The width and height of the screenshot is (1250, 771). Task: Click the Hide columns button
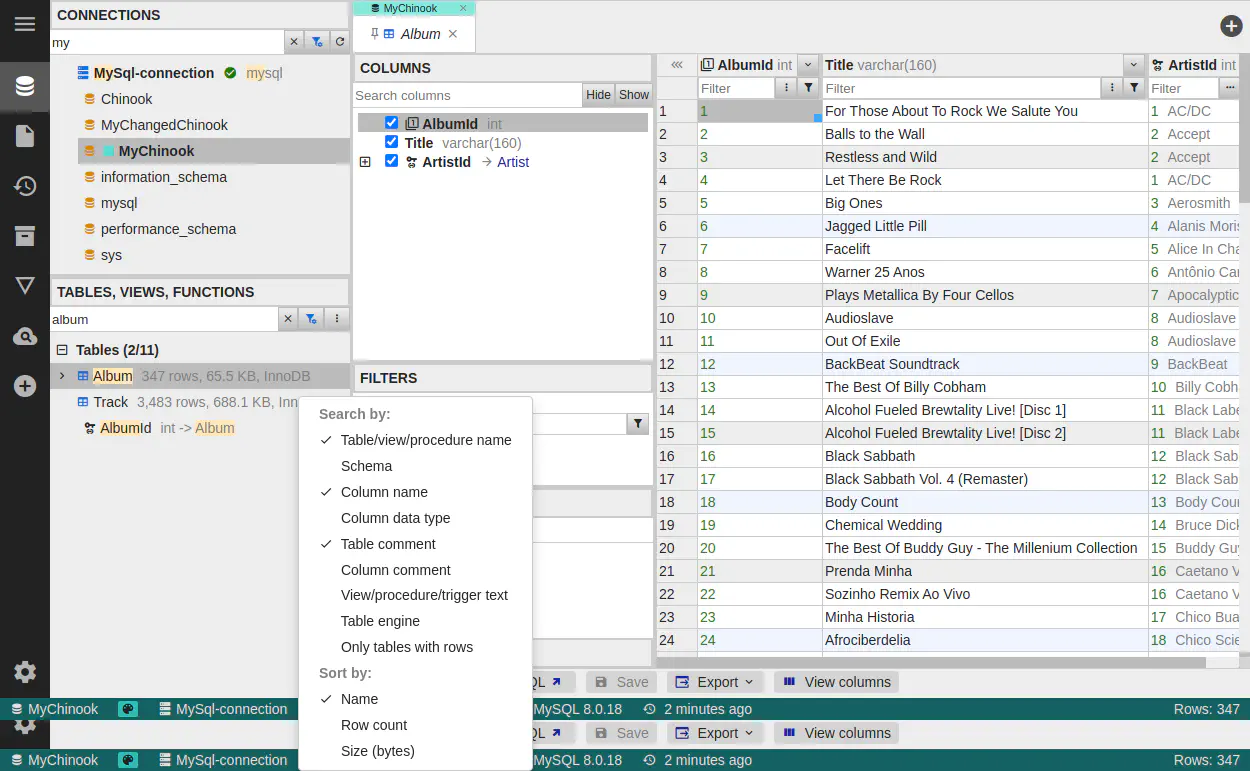598,95
